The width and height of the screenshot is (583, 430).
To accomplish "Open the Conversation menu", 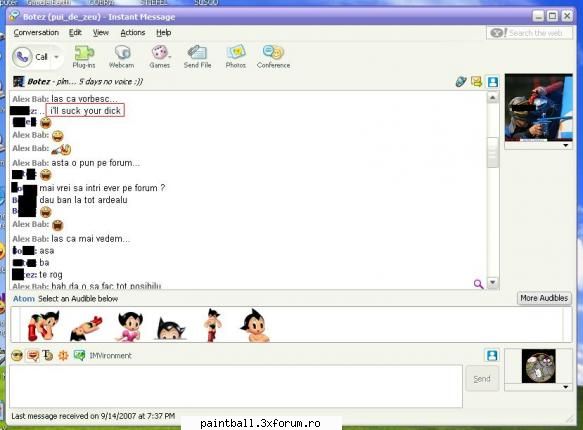I will click(x=36, y=33).
